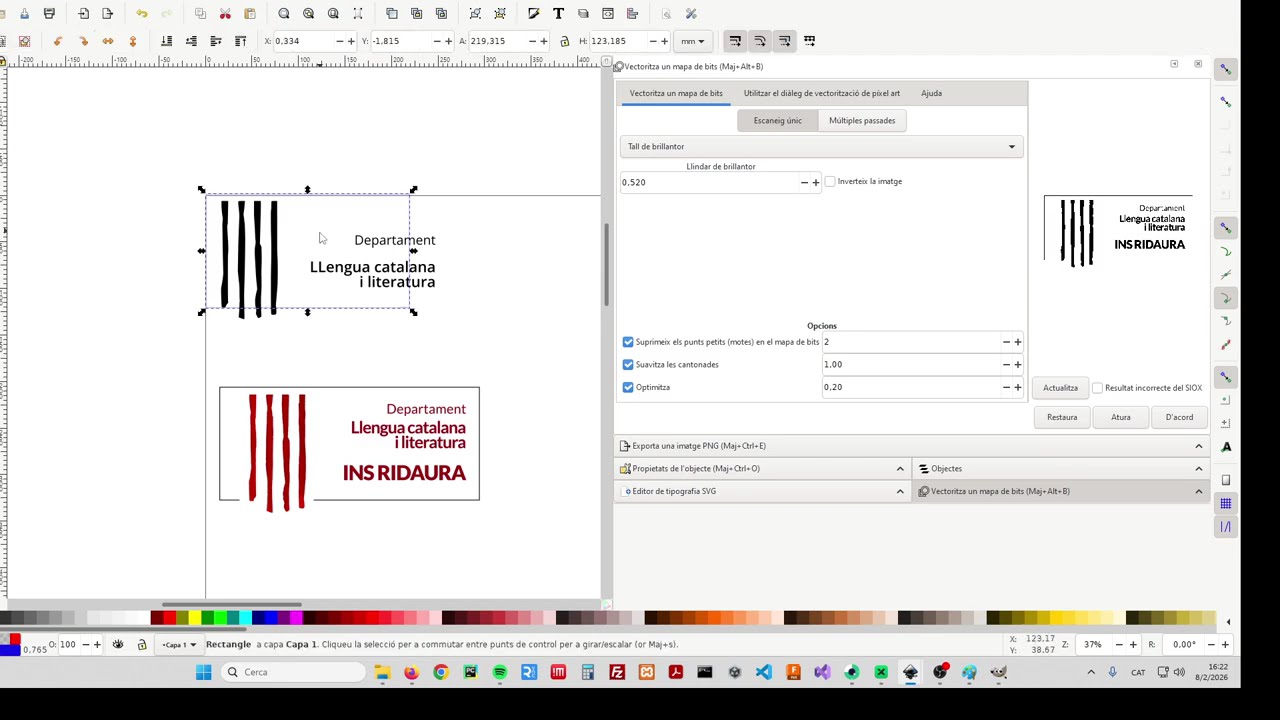The image size is (1280, 720).
Task: Open the 'Capa 1' layer dropdown
Action: coord(180,645)
